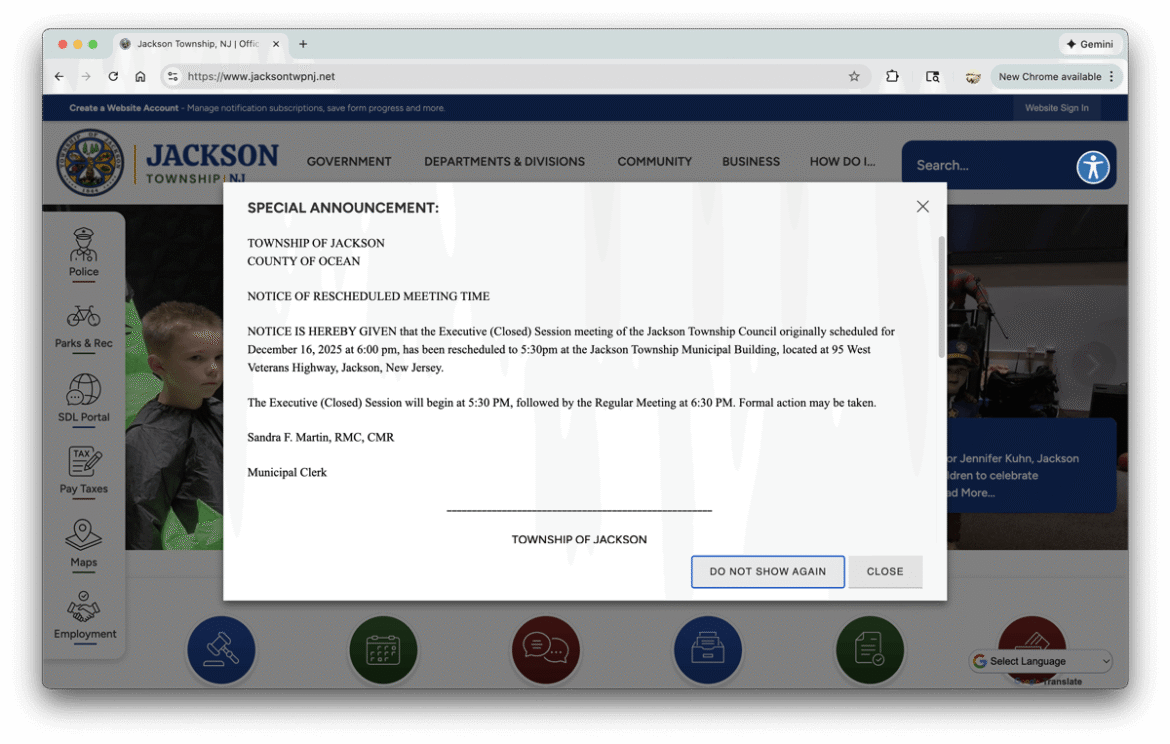
Task: Open the Chrome extensions puzzle icon
Action: [x=892, y=76]
